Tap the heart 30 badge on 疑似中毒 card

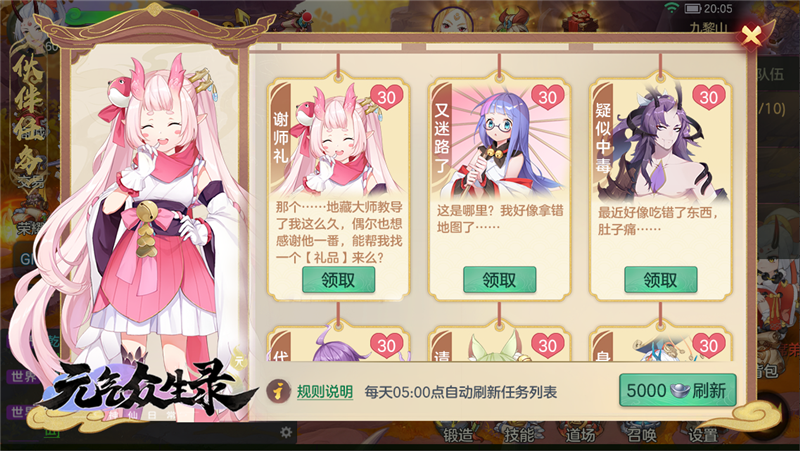709,97
